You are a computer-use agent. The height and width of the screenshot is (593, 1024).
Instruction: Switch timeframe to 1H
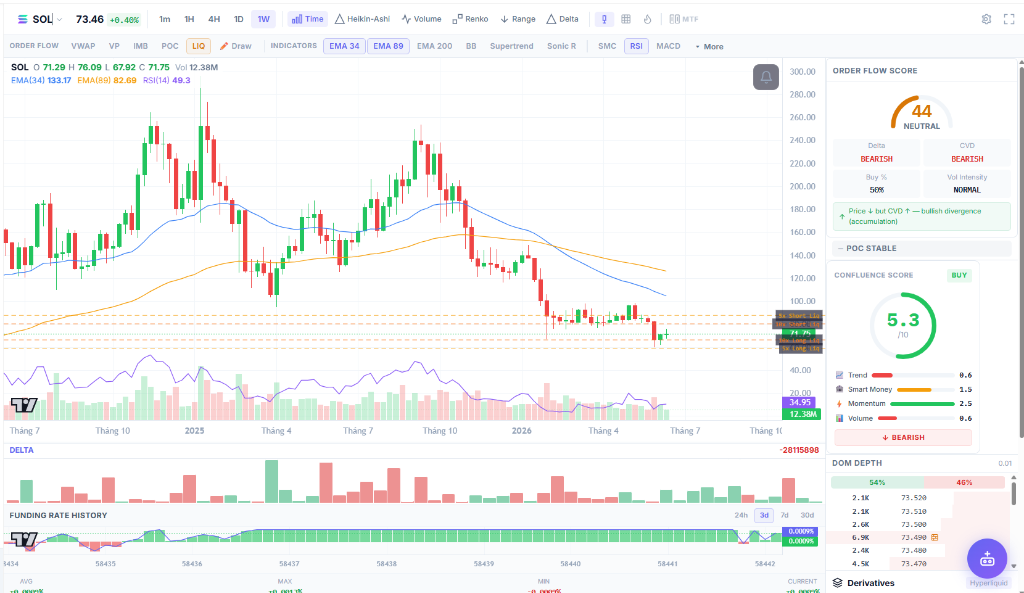[189, 19]
